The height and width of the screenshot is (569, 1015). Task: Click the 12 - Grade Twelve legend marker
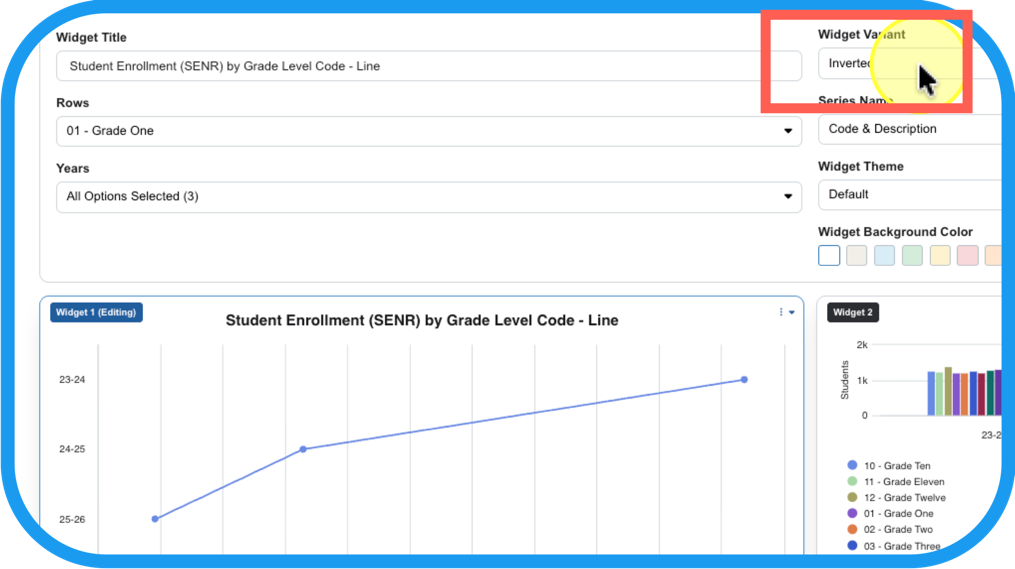(x=852, y=498)
